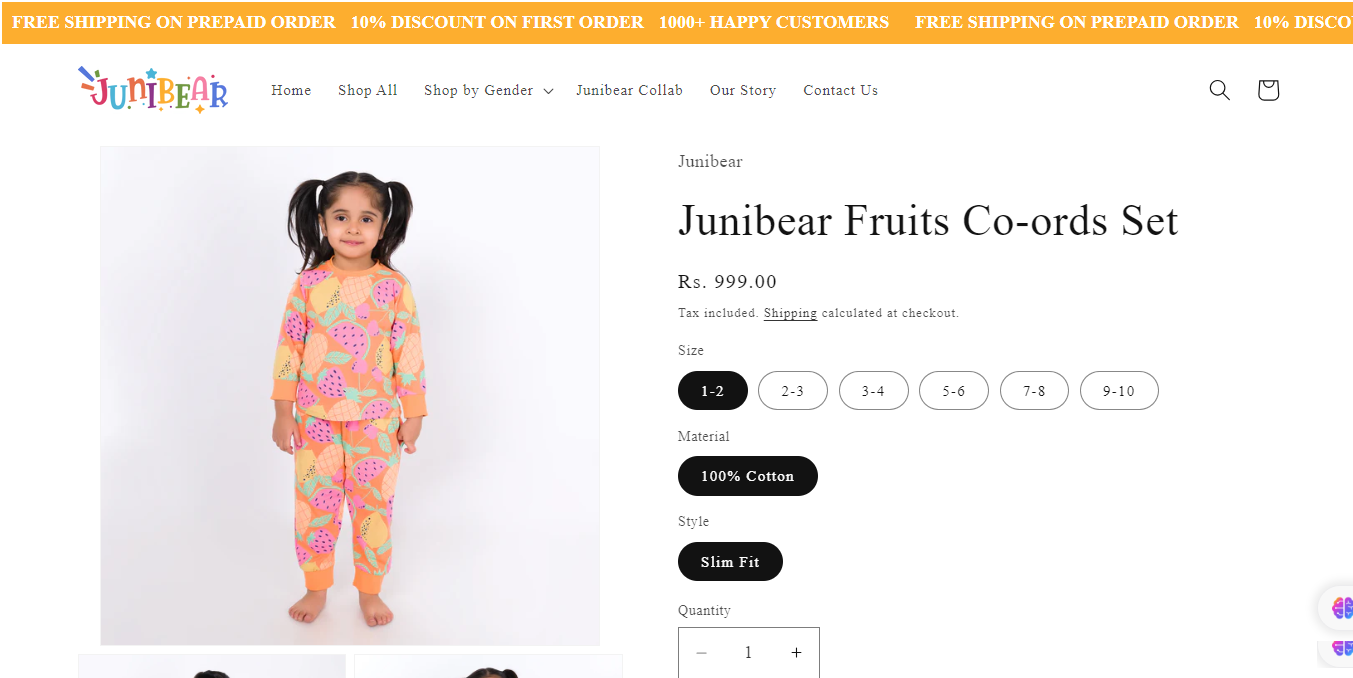This screenshot has height=678, width=1353.
Task: Select size 2-3
Action: tap(792, 391)
